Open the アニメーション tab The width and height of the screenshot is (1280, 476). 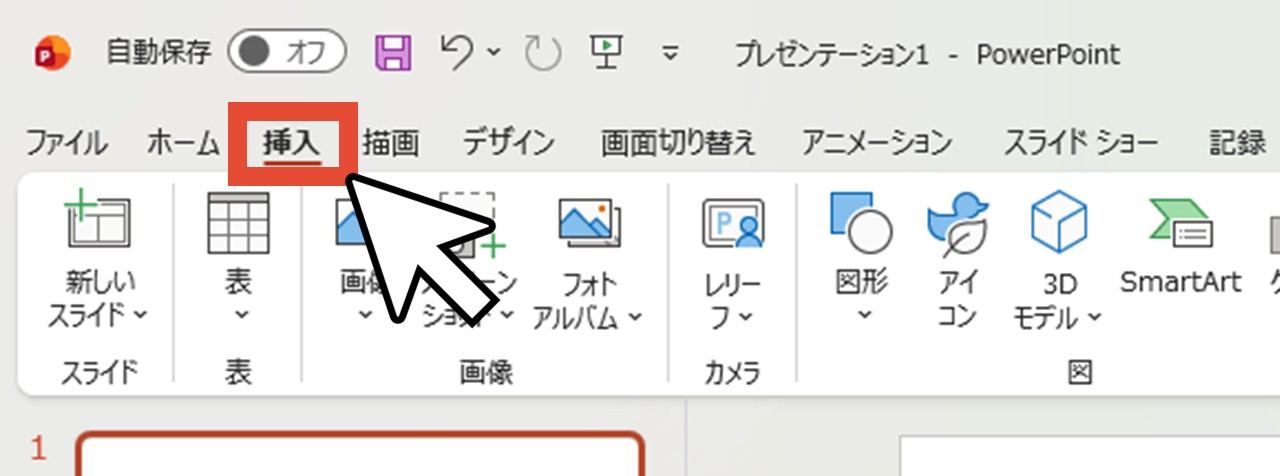[877, 143]
